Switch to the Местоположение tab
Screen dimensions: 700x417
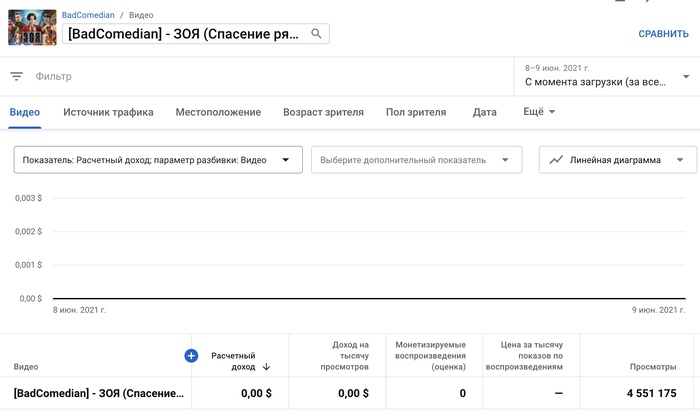[x=218, y=112]
